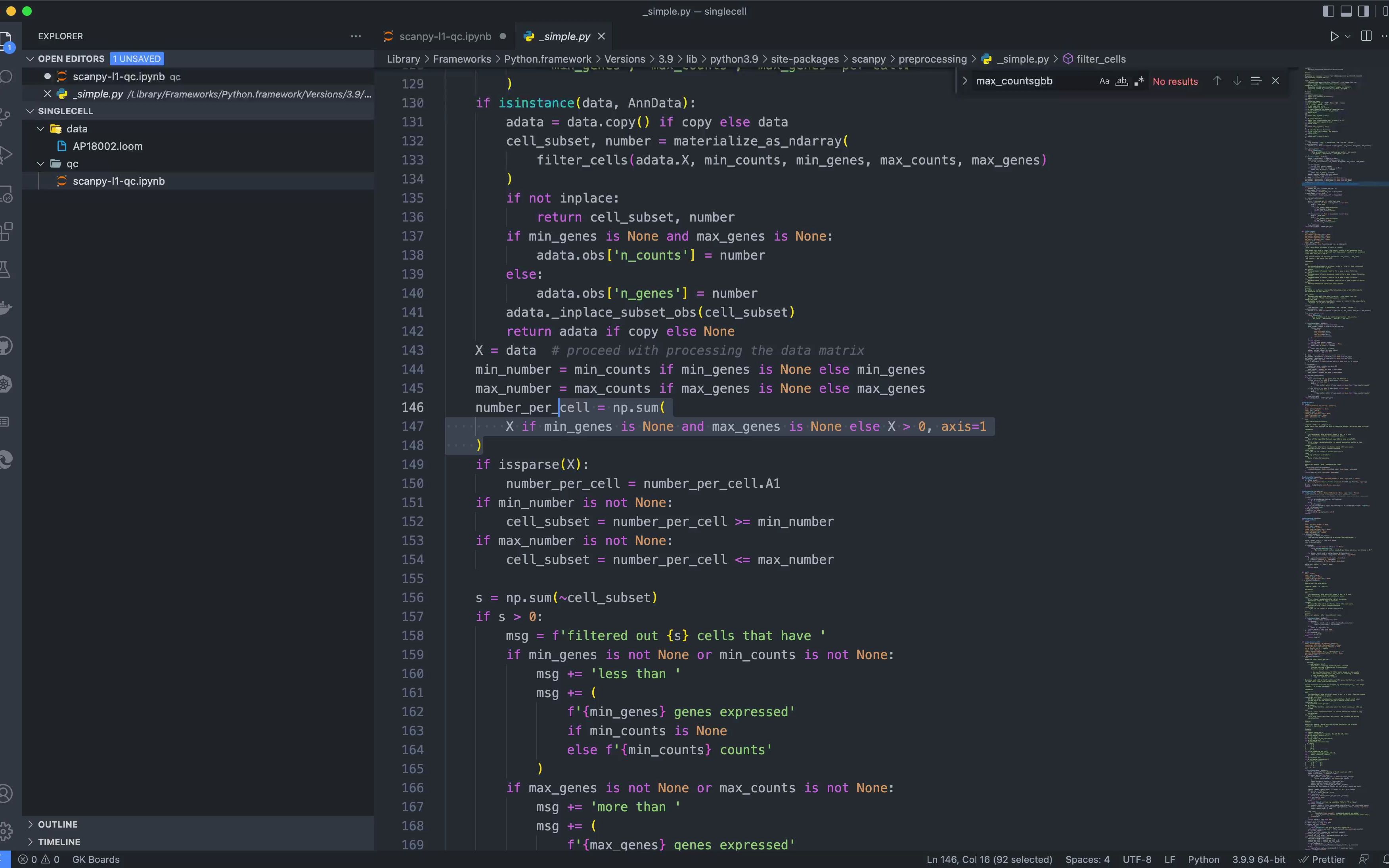
Task: Toggle Match Whole Word in find widget
Action: click(1121, 81)
